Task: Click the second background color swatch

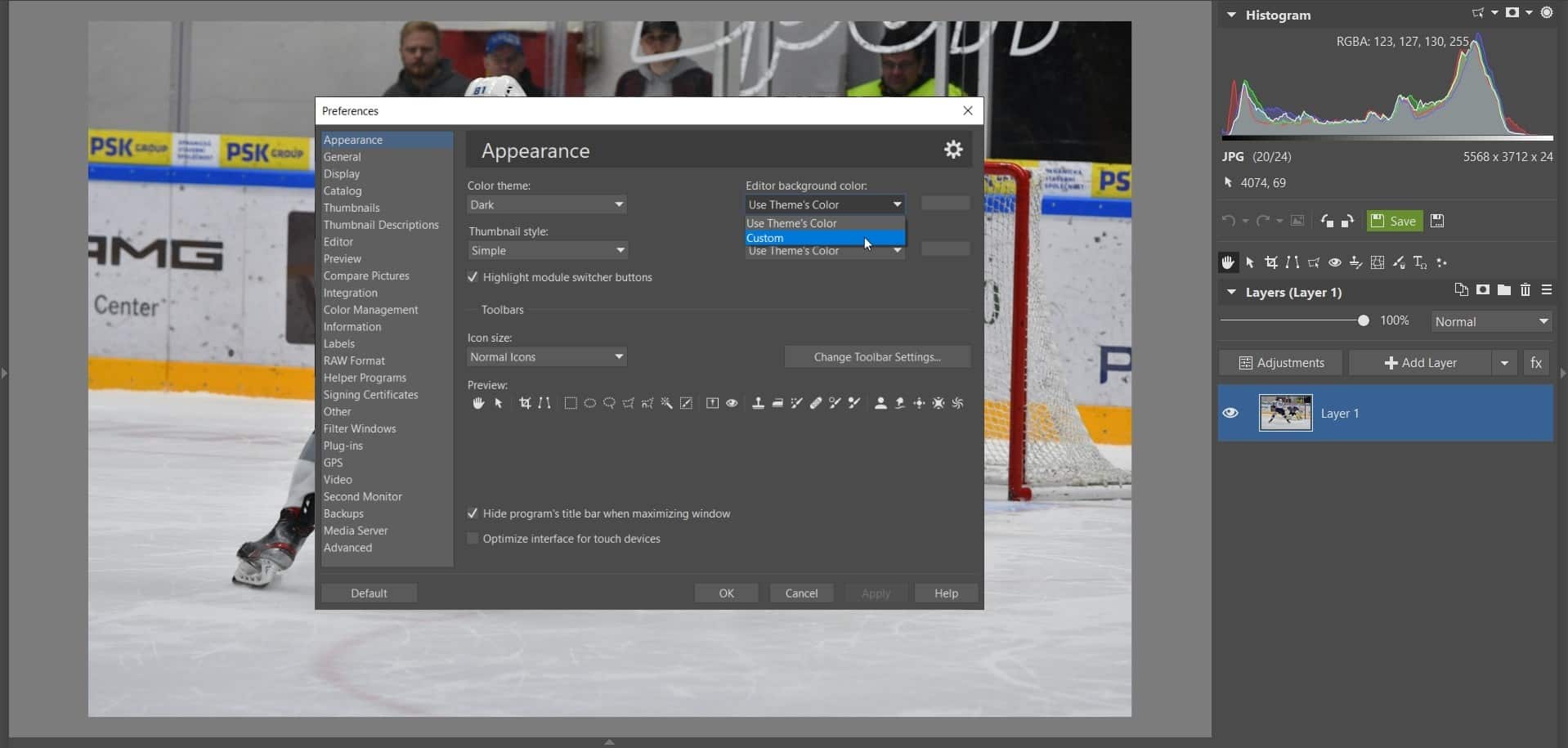Action: click(x=945, y=249)
